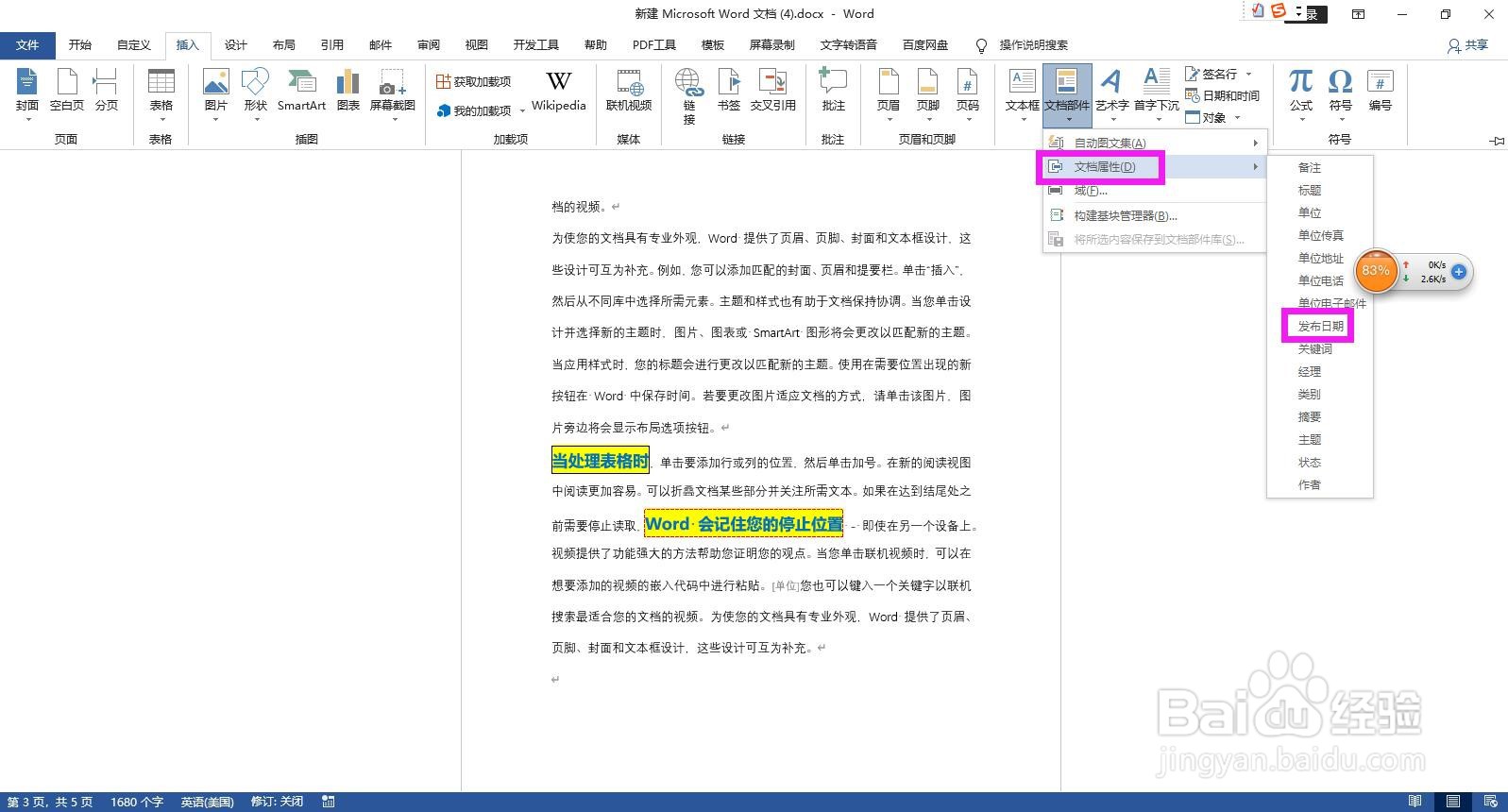Click the 83% orange speed widget
Screen dimensions: 1508x812
(1375, 271)
